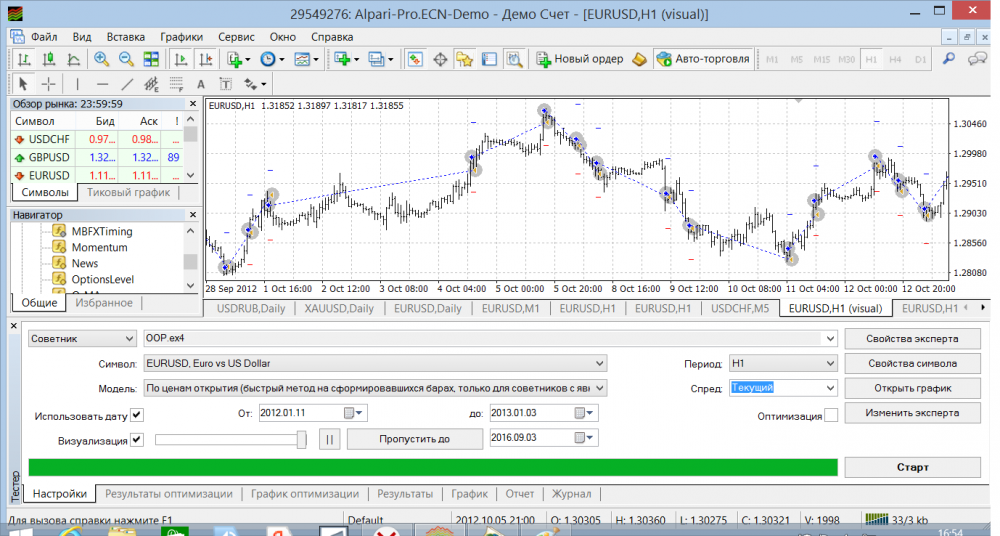
Task: Click the Пропустить до button
Action: [x=415, y=439]
